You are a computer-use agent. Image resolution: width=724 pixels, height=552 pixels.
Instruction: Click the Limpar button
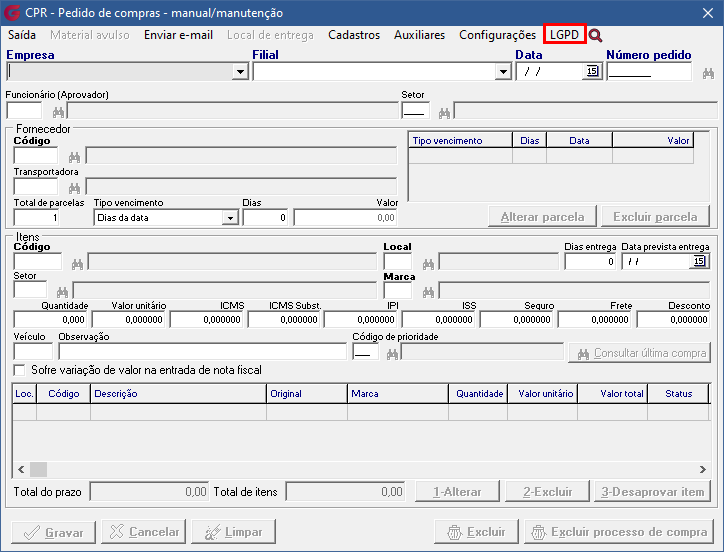click(234, 532)
